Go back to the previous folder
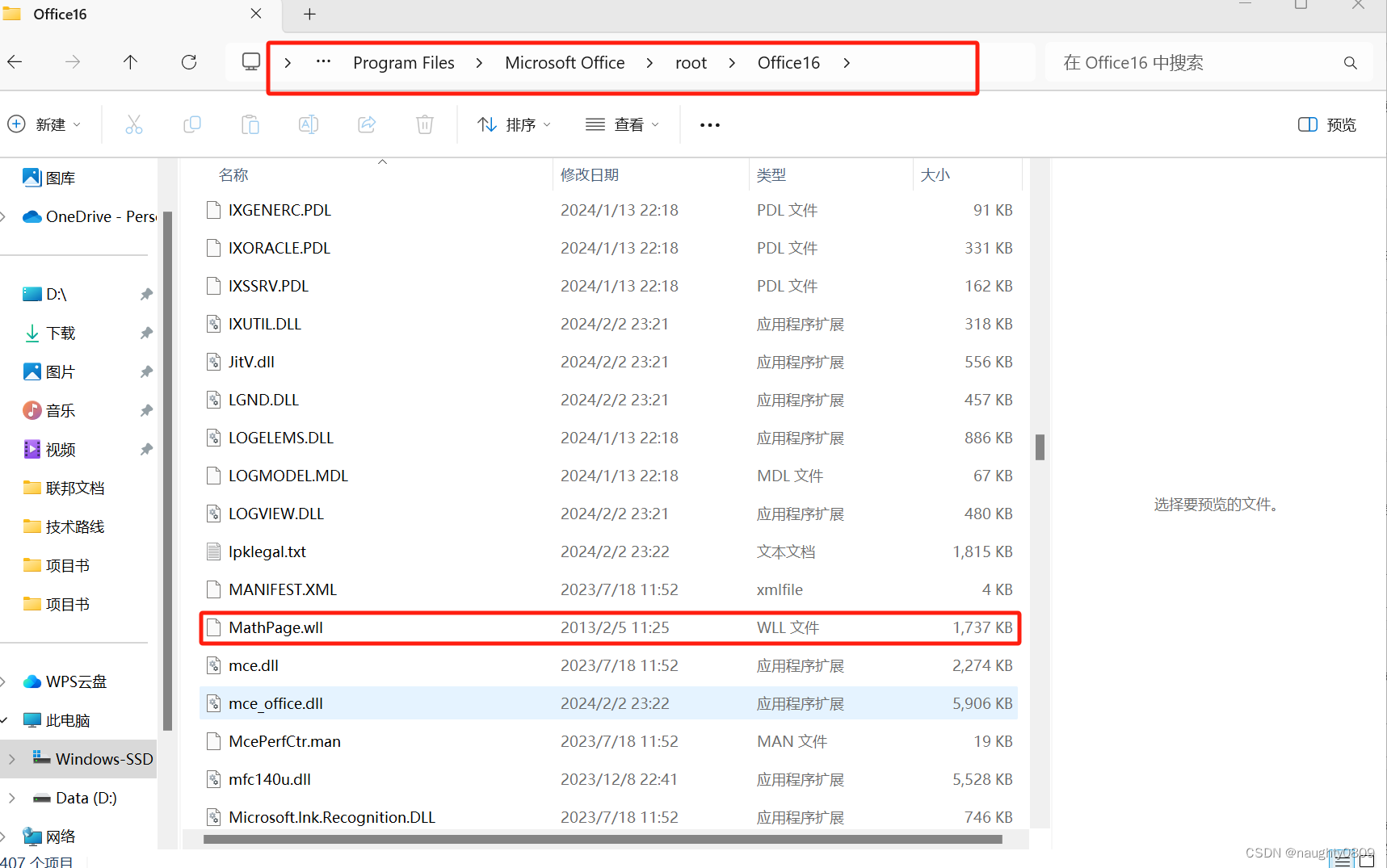Viewport: 1387px width, 868px height. tap(15, 62)
